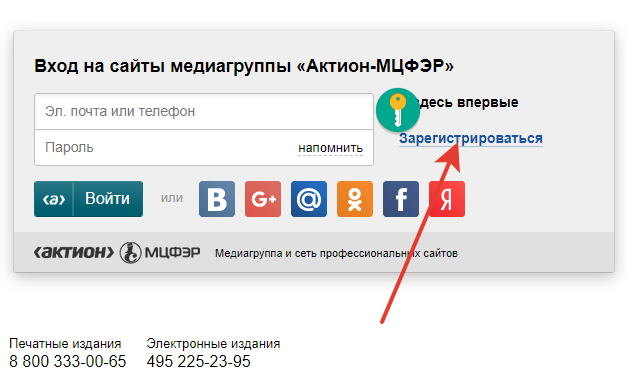Screen dimensions: 634x376
Task: Open the Зарегистрироваться link
Action: [x=471, y=138]
